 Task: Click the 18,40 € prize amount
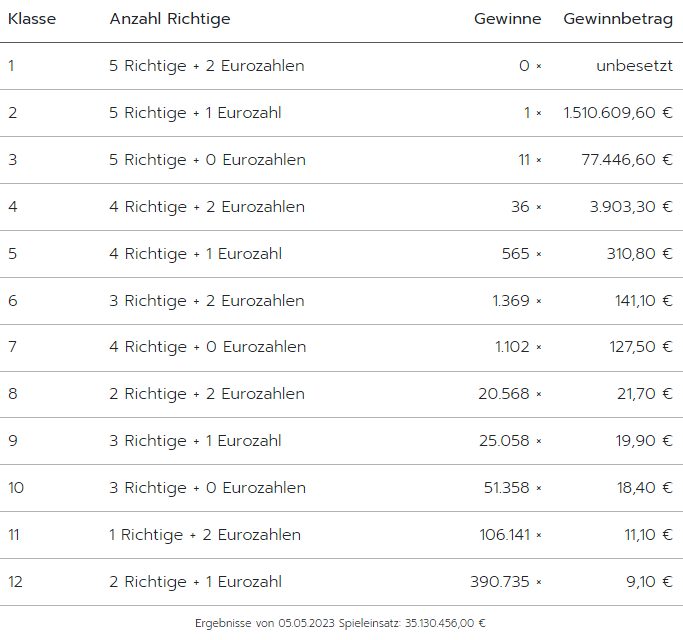645,488
